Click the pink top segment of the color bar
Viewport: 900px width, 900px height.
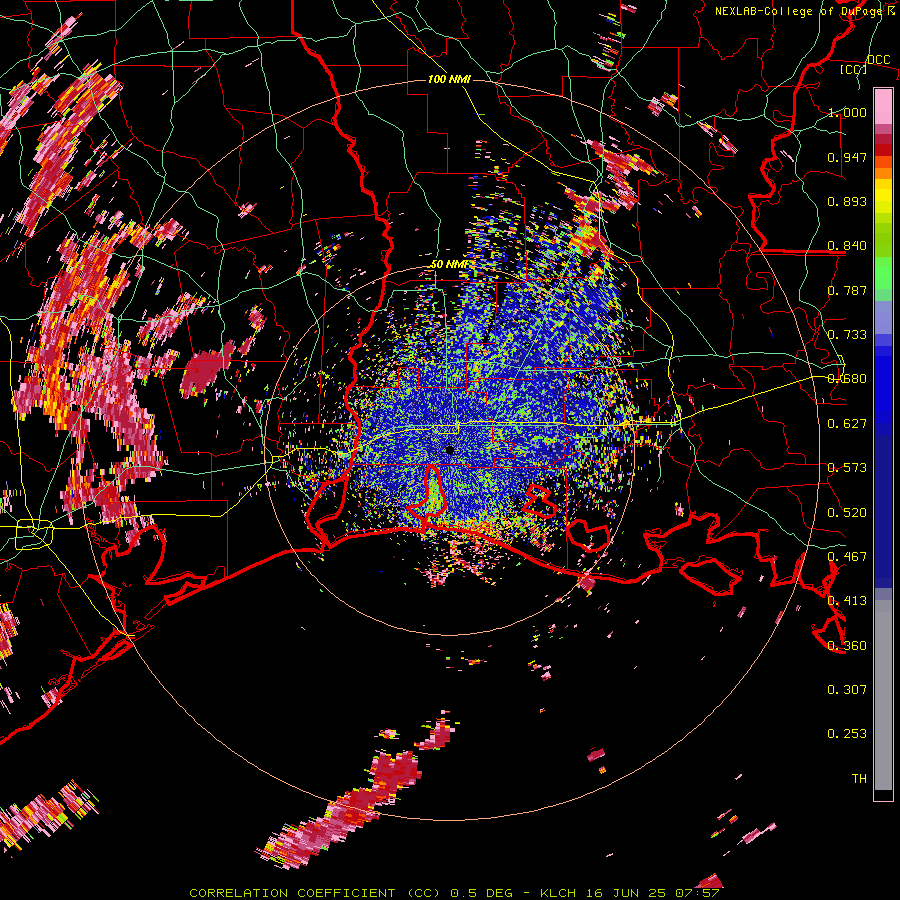pos(883,106)
